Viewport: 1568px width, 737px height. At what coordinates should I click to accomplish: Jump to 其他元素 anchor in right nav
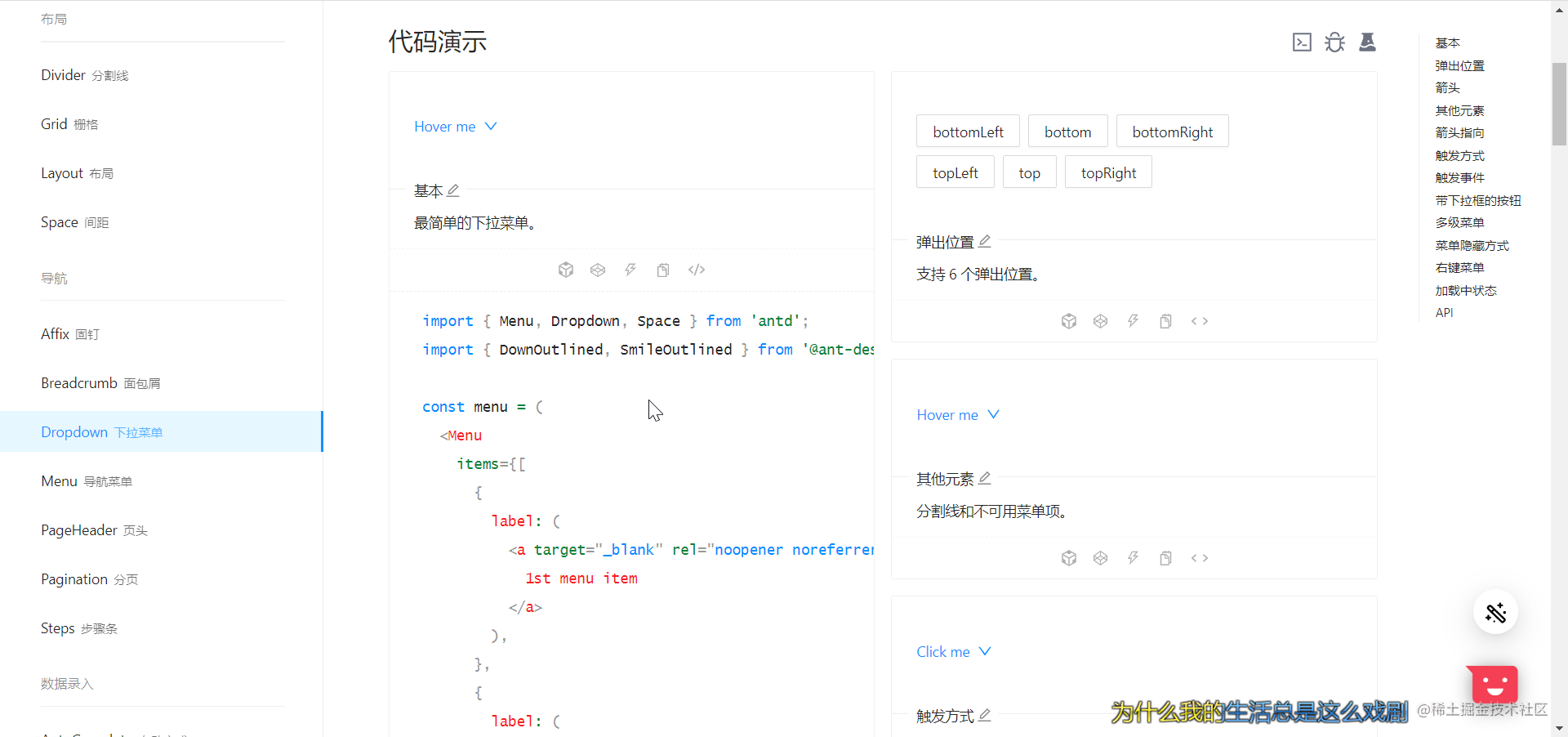[x=1459, y=111]
